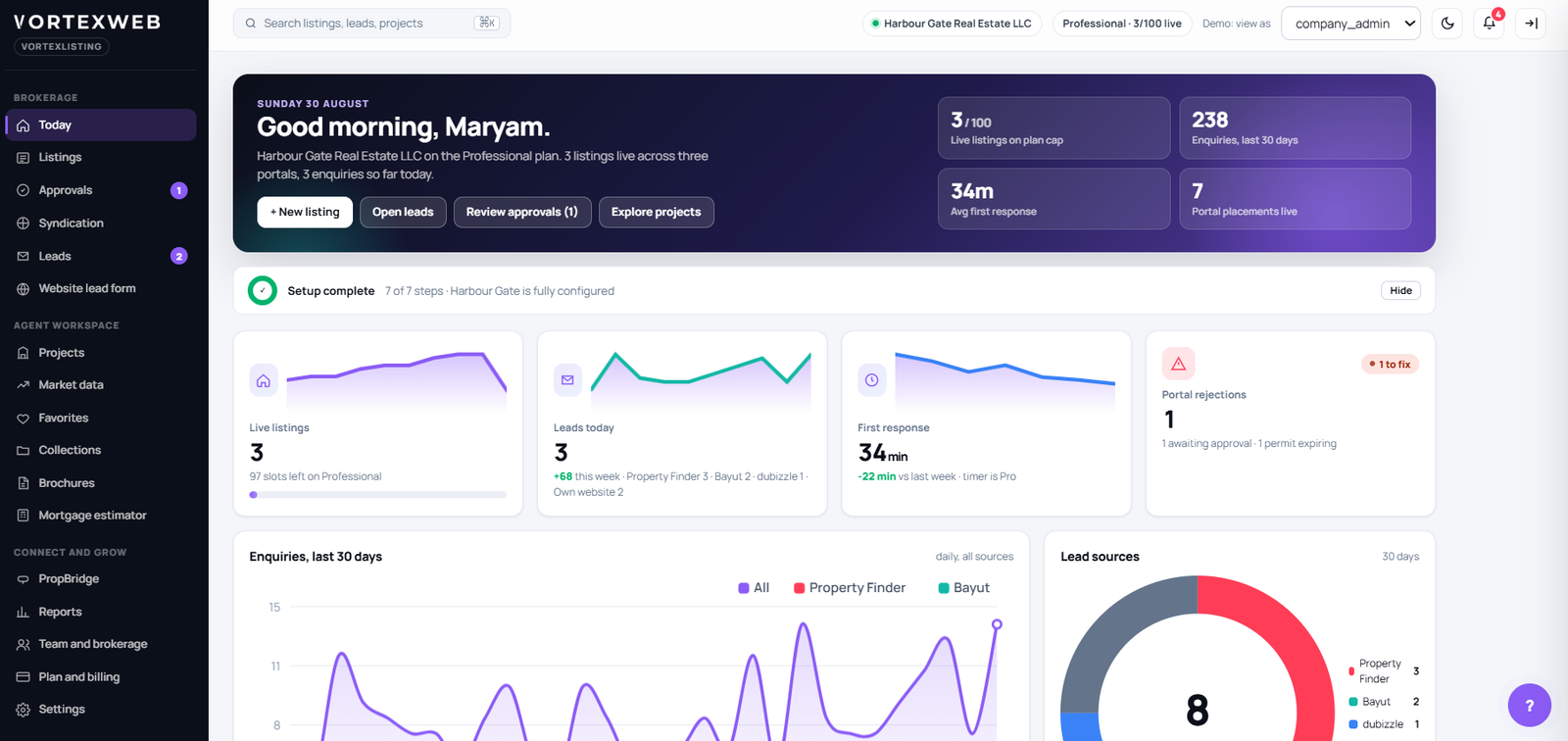Click the Plan and billing card icon
1568x741 pixels.
pyautogui.click(x=23, y=677)
